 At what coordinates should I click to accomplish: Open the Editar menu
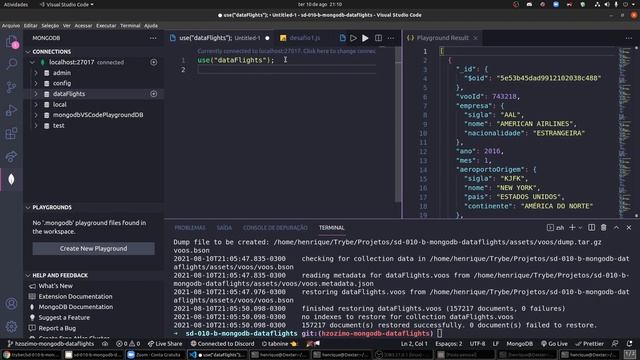pos(30,25)
